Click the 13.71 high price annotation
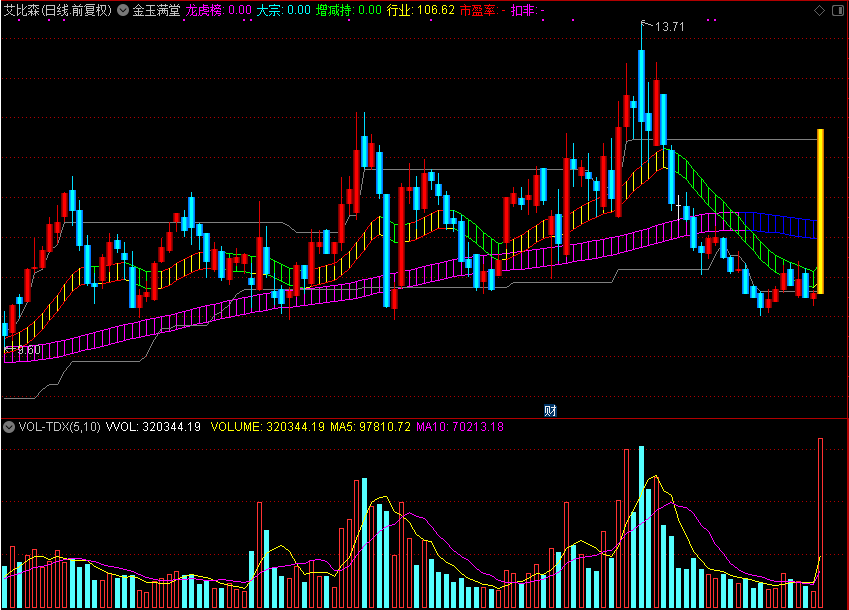849x610 pixels. click(669, 27)
